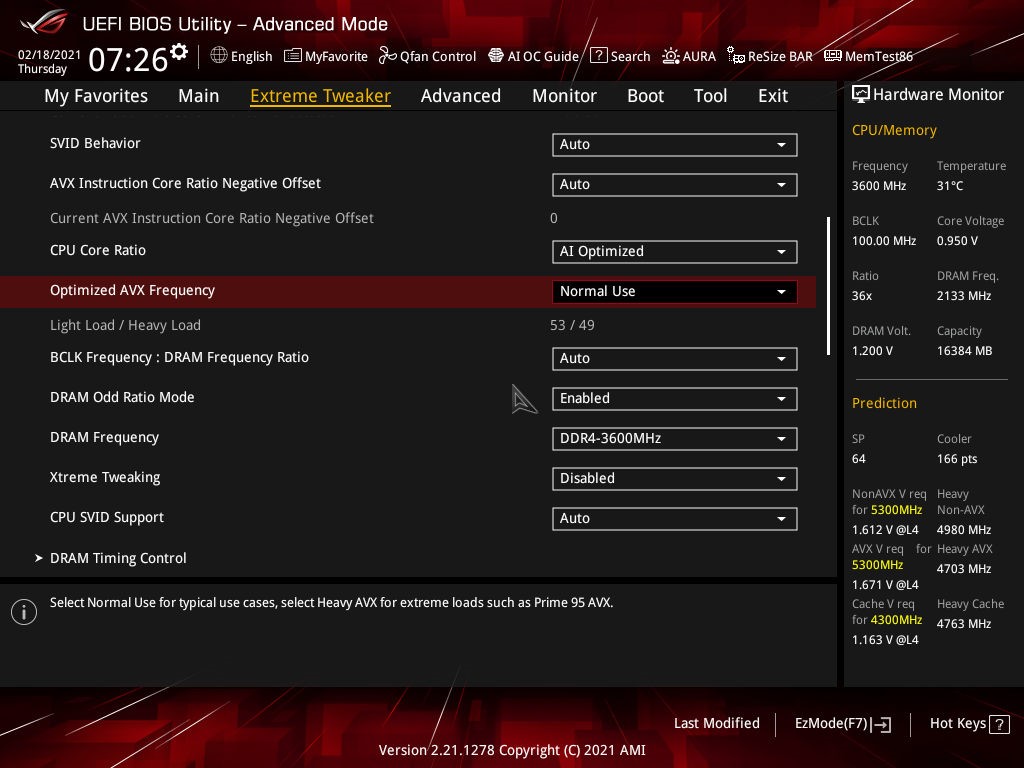
Task: Open MyFavorite list icon
Action: click(x=293, y=56)
